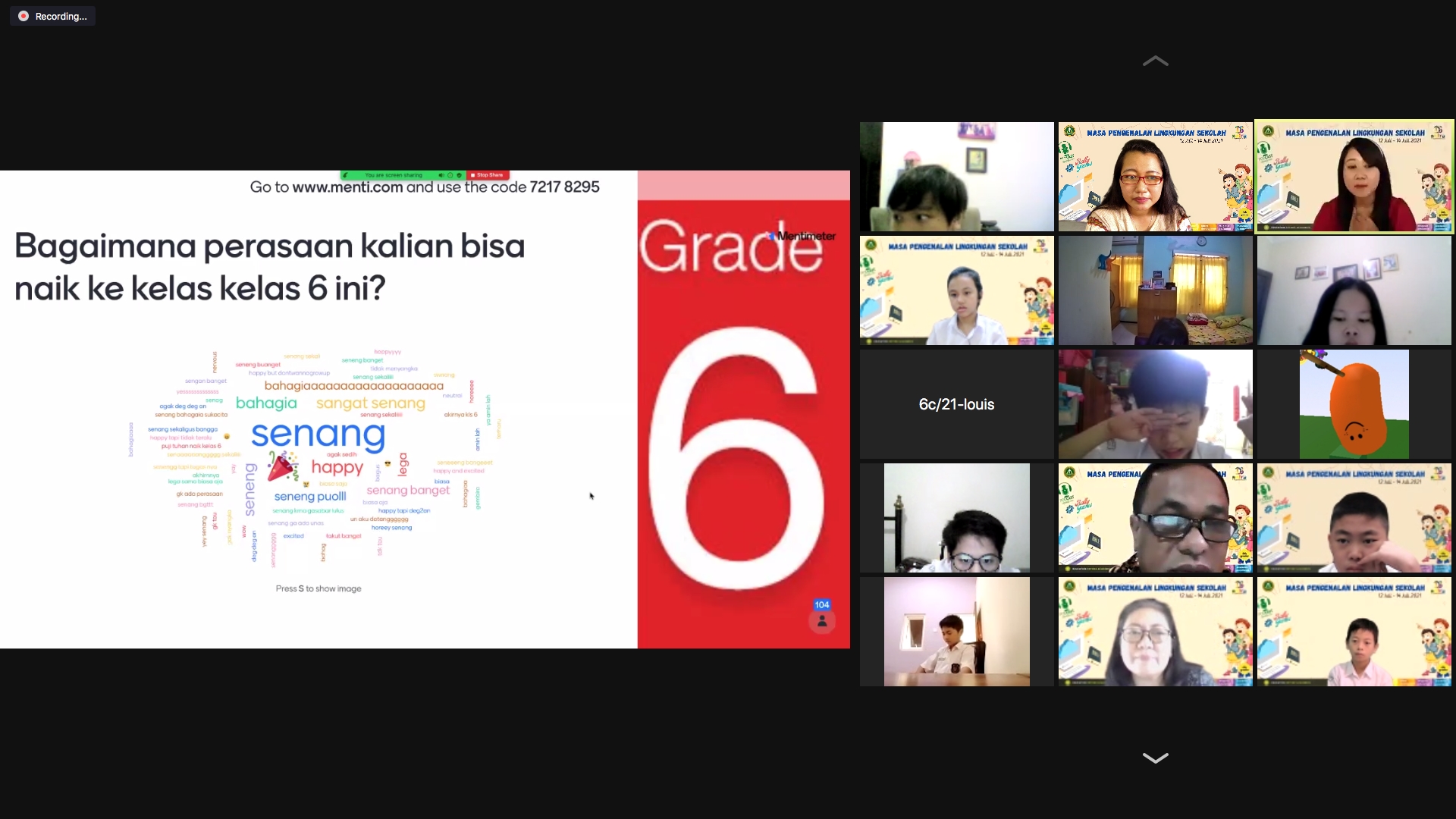Select the bedroom with yellow curtains tile
Screen dimensions: 1456x819
click(1155, 290)
